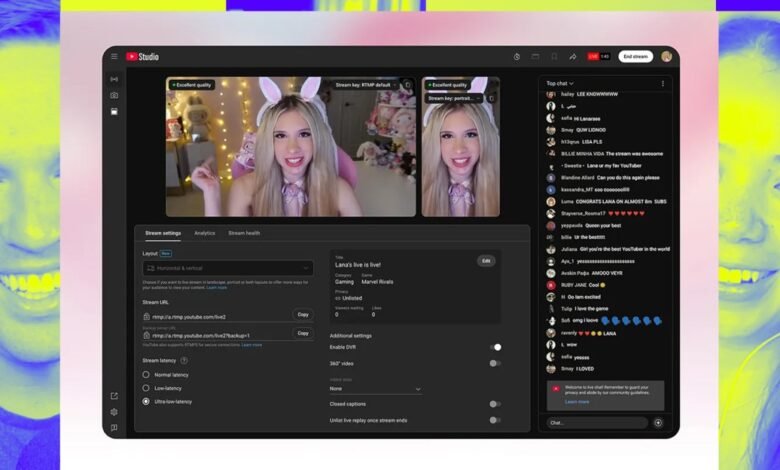Open the external link icon in left sidebar

(114, 396)
